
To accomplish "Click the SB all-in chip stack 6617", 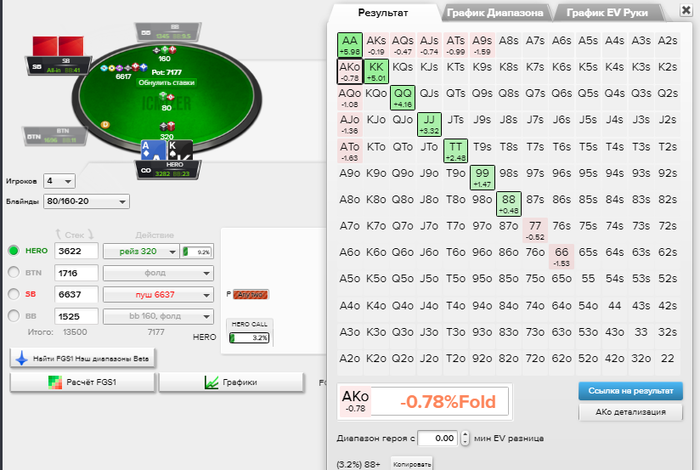I will pyautogui.click(x=124, y=68).
